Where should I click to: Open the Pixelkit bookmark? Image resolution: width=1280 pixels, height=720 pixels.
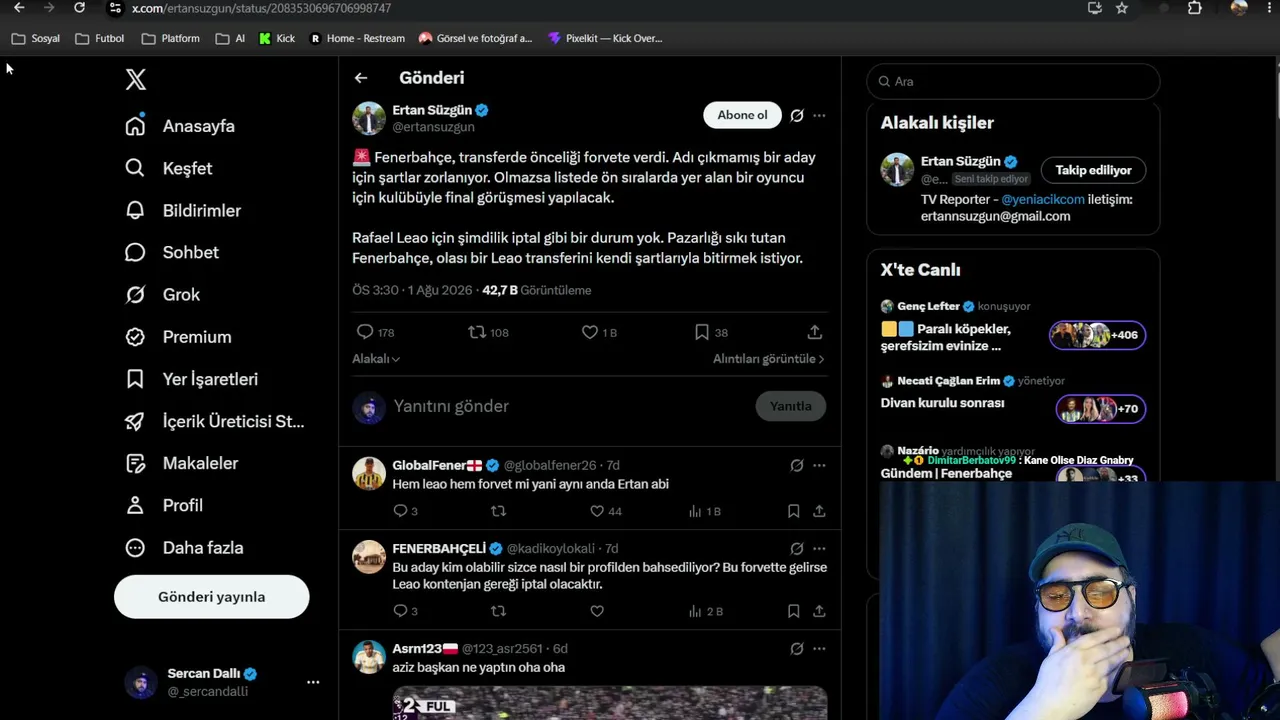[x=605, y=38]
